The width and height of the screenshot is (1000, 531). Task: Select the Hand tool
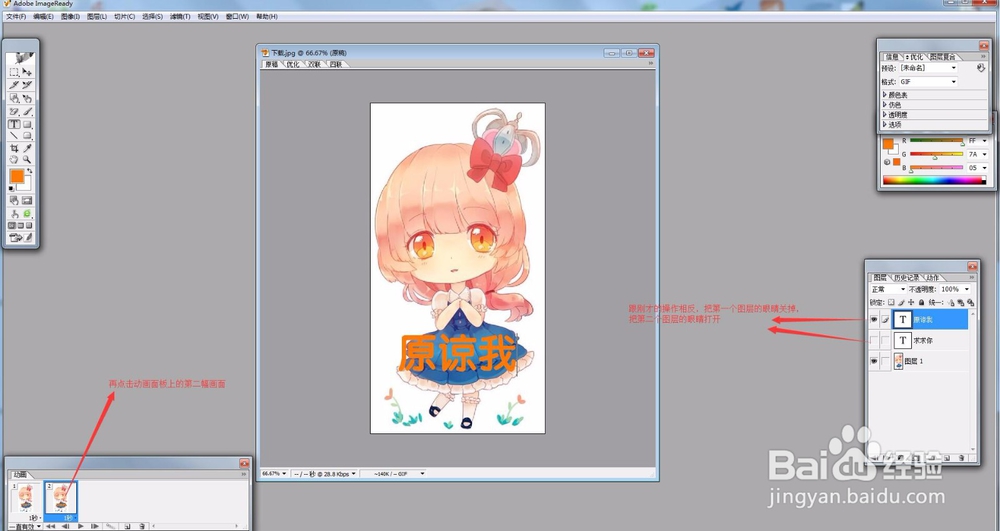(x=13, y=159)
